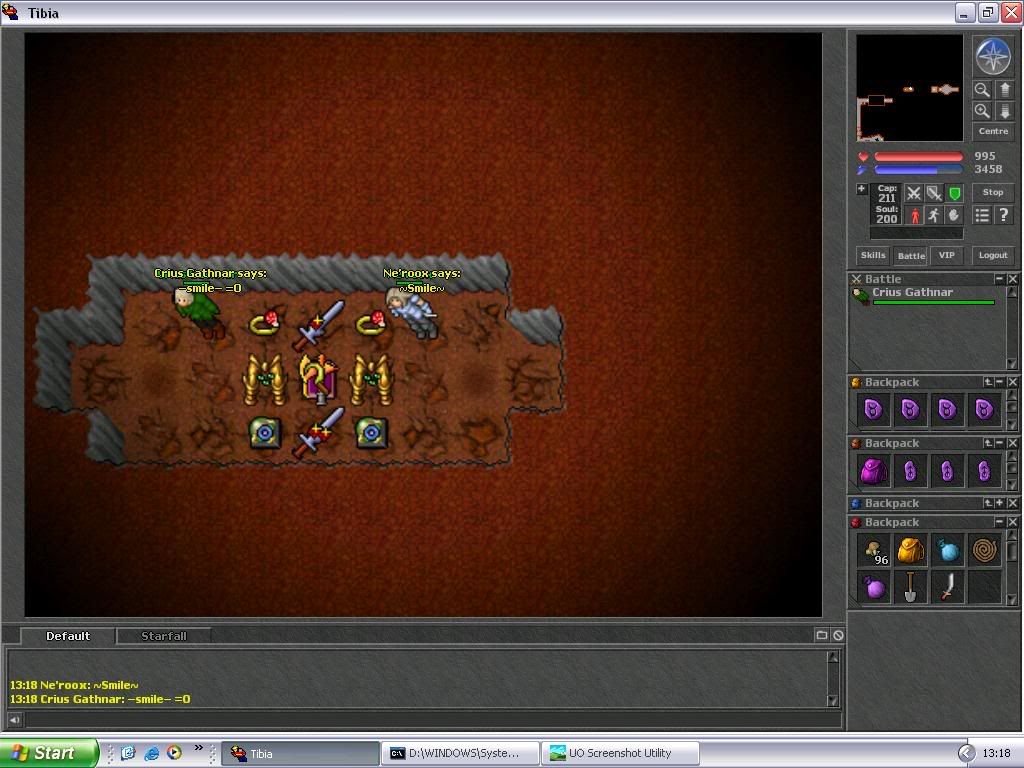Image resolution: width=1024 pixels, height=768 pixels.
Task: Click the Stop button
Action: pos(993,193)
